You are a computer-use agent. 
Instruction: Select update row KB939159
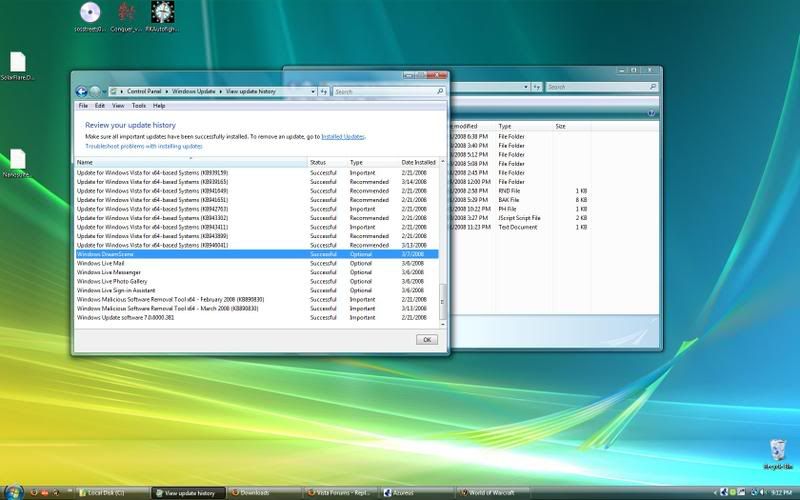(x=257, y=172)
